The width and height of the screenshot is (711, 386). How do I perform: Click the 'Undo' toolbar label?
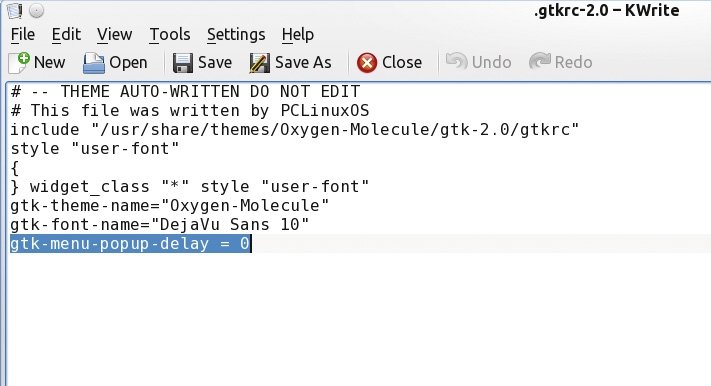pyautogui.click(x=492, y=63)
